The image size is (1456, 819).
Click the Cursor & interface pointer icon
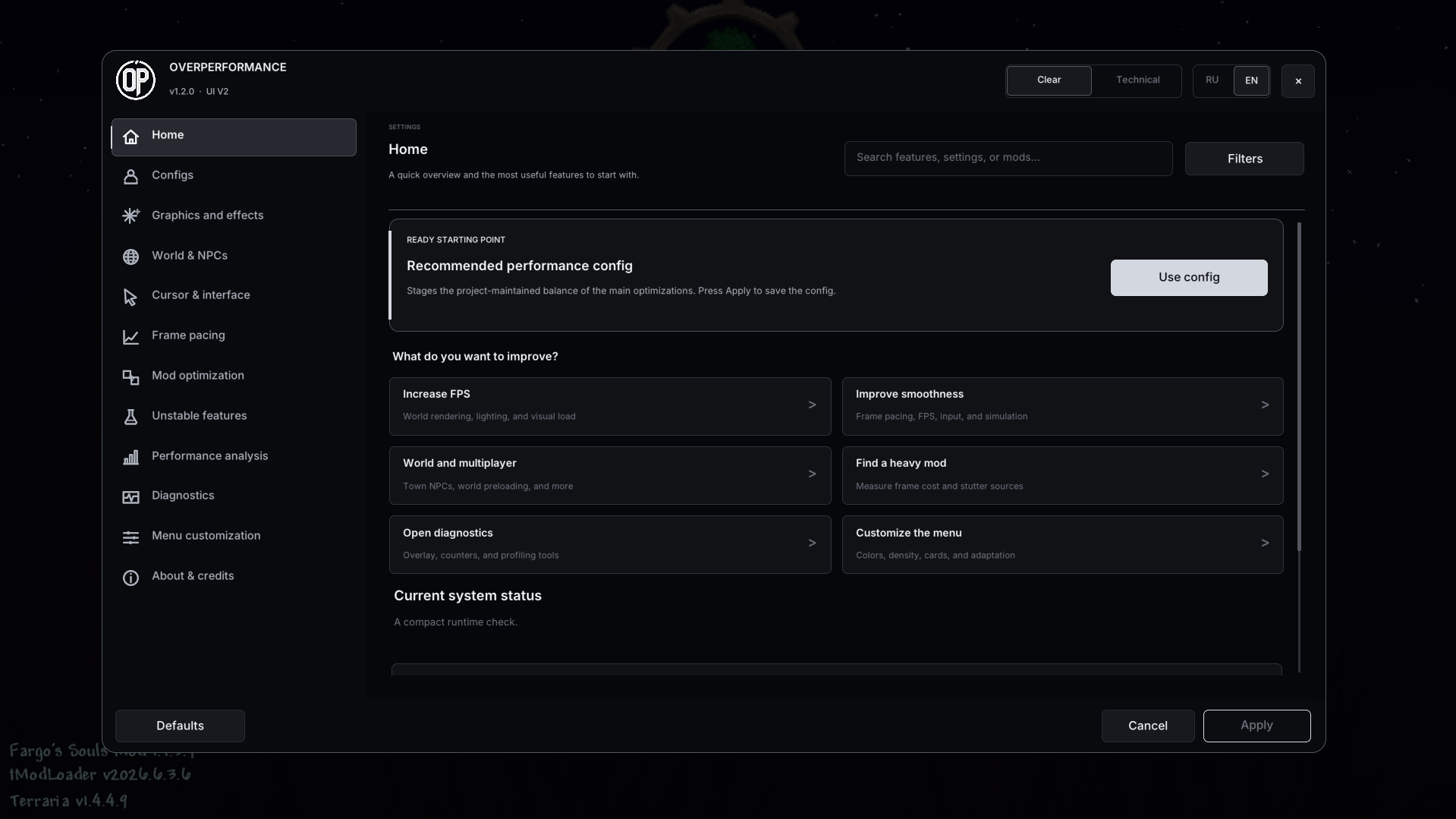[131, 297]
